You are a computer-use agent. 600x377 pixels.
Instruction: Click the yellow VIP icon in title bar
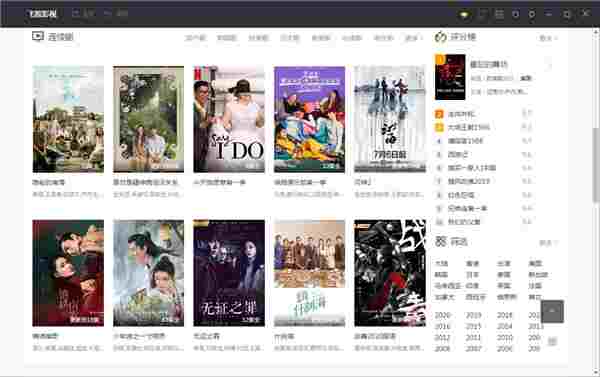(x=464, y=15)
